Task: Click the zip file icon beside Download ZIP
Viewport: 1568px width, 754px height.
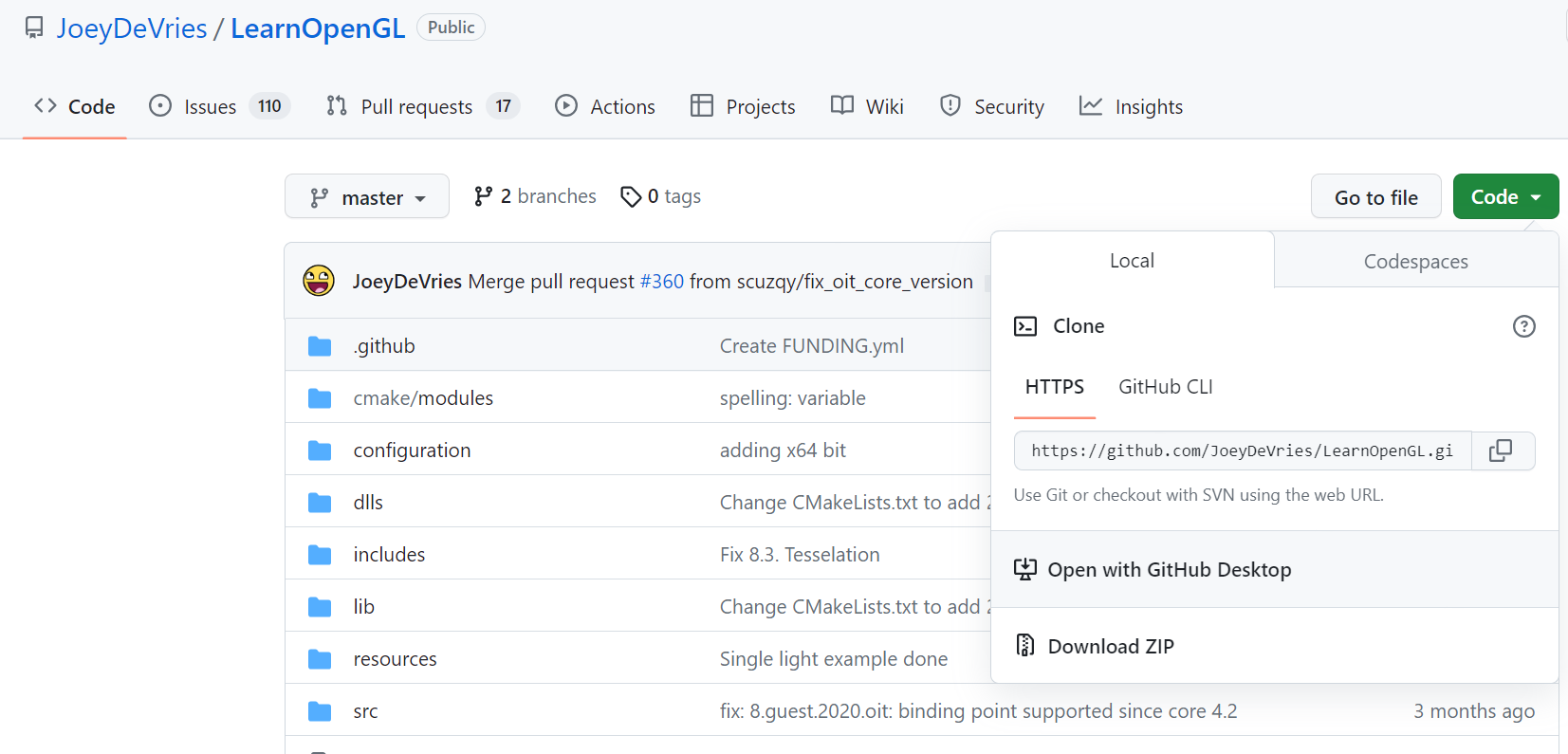Action: 1025,646
